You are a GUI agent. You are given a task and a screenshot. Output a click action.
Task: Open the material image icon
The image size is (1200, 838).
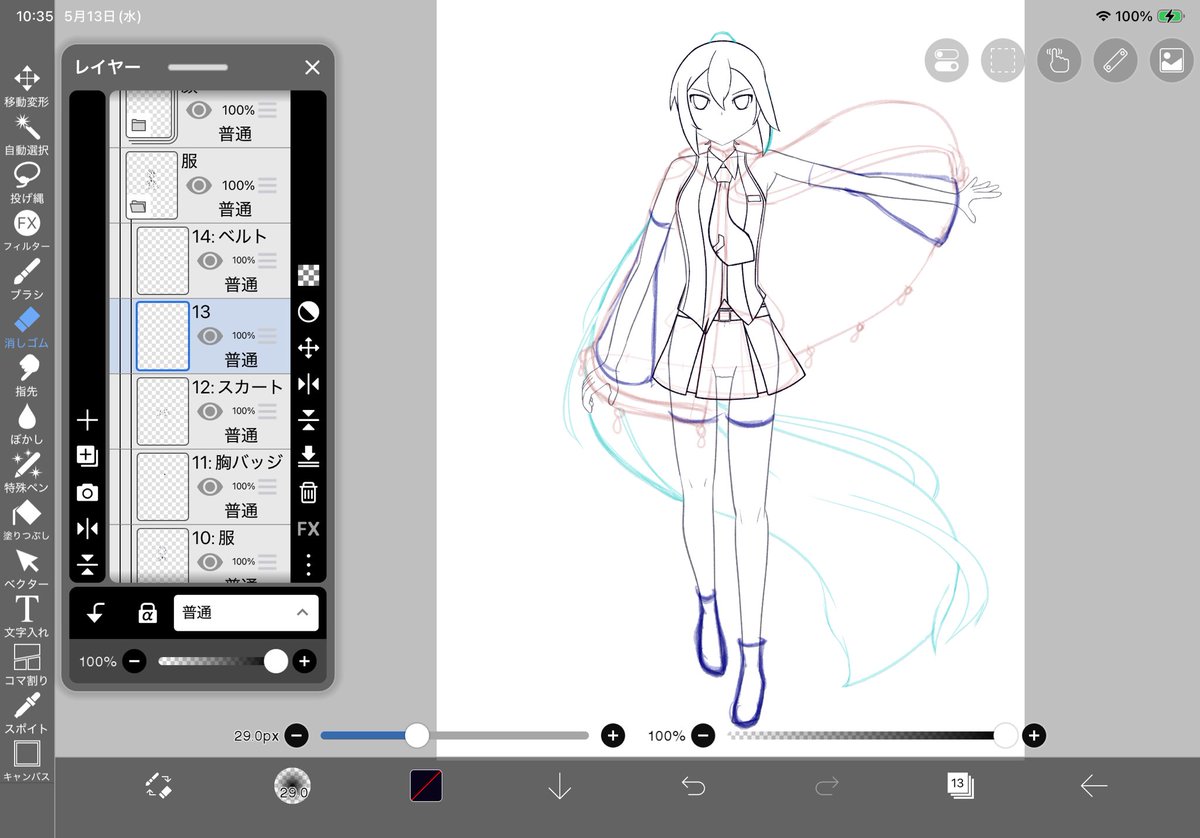1171,60
